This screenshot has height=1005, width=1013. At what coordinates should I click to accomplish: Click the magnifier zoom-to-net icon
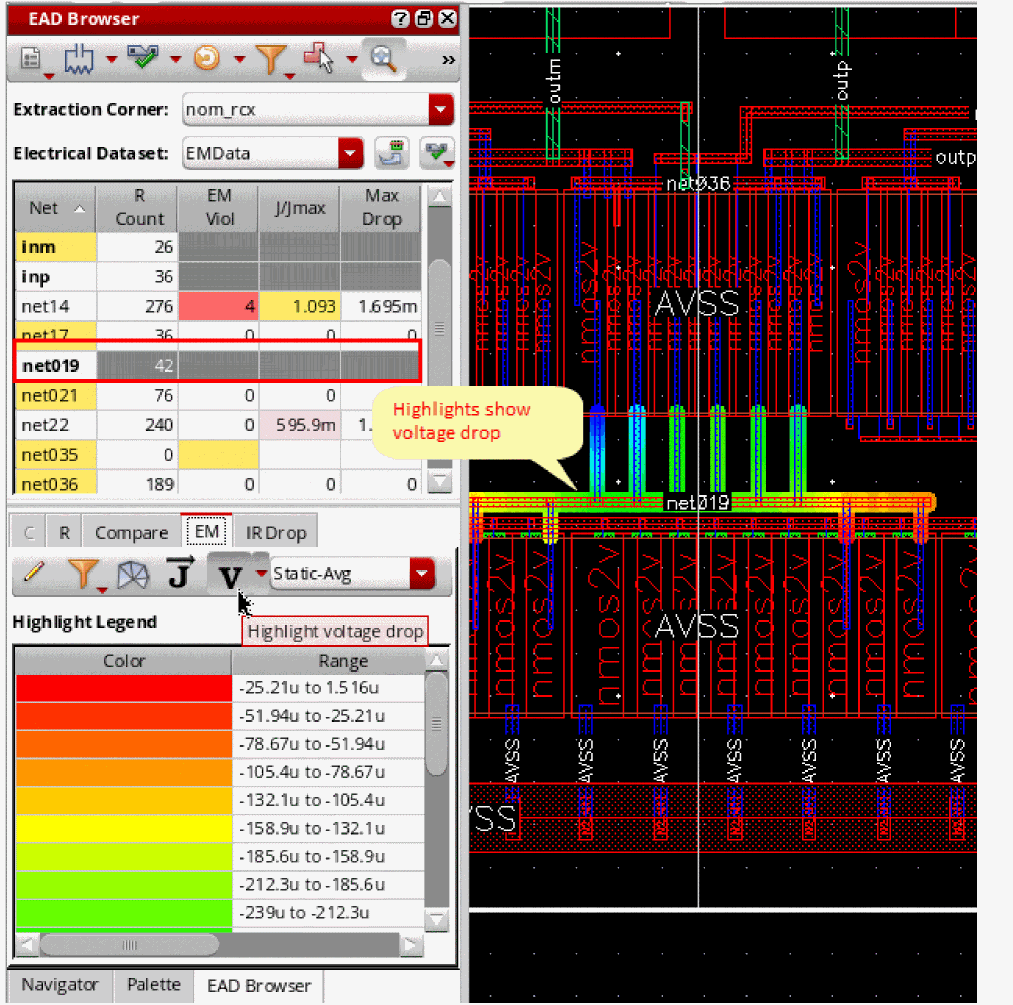click(x=382, y=58)
